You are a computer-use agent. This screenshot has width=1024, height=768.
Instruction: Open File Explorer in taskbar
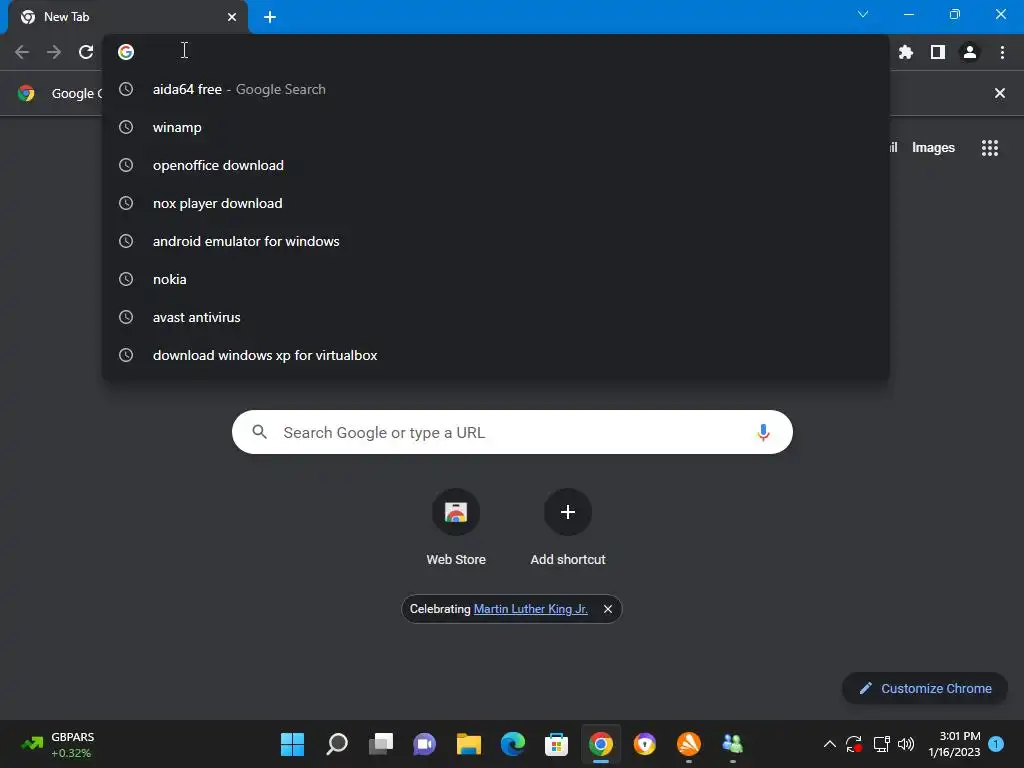pyautogui.click(x=468, y=744)
